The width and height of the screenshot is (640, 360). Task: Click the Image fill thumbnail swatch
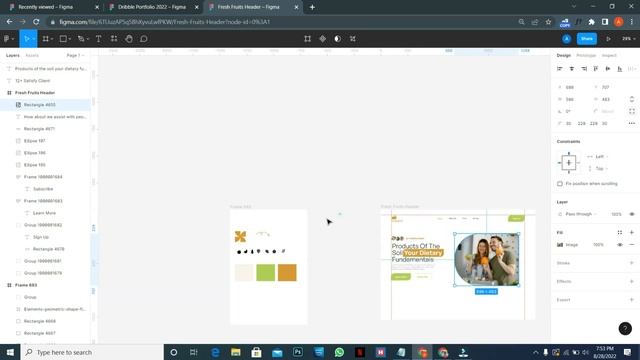pyautogui.click(x=560, y=244)
